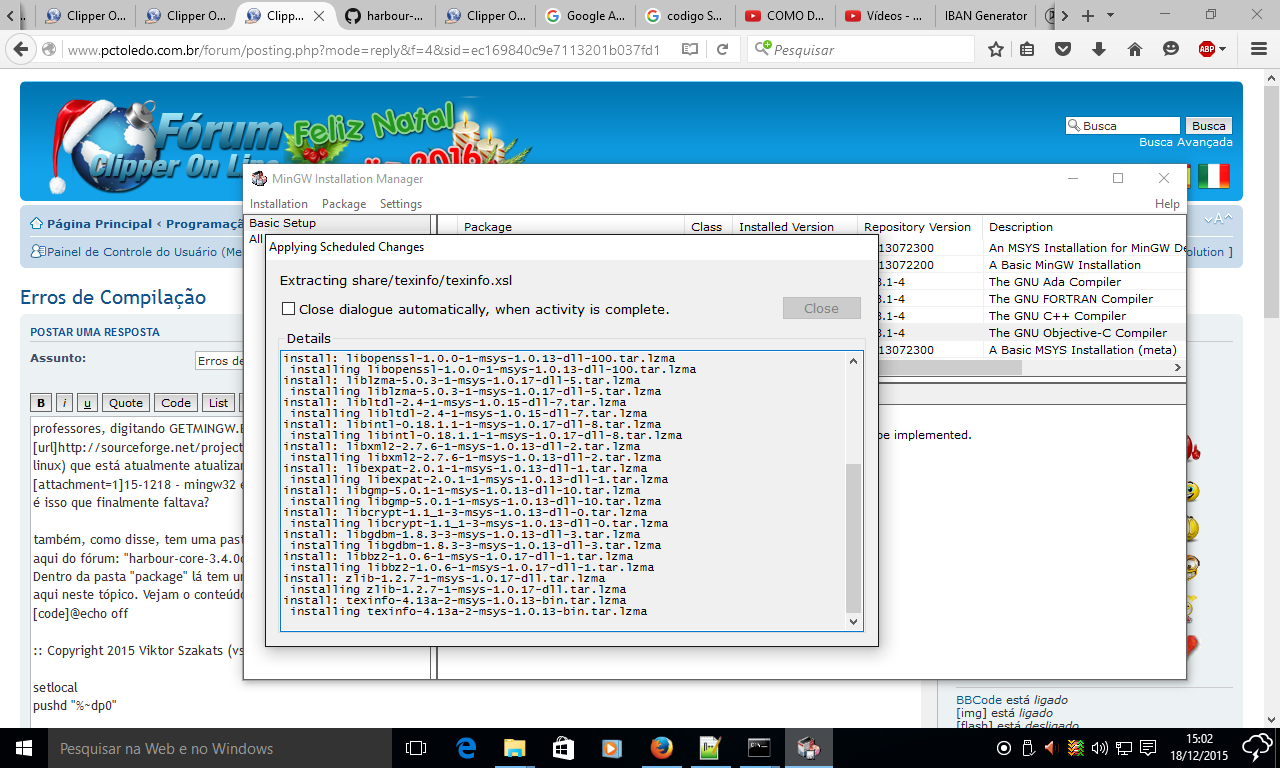This screenshot has width=1280, height=768.
Task: Open the Firefox hamburger menu
Action: coord(1257,49)
